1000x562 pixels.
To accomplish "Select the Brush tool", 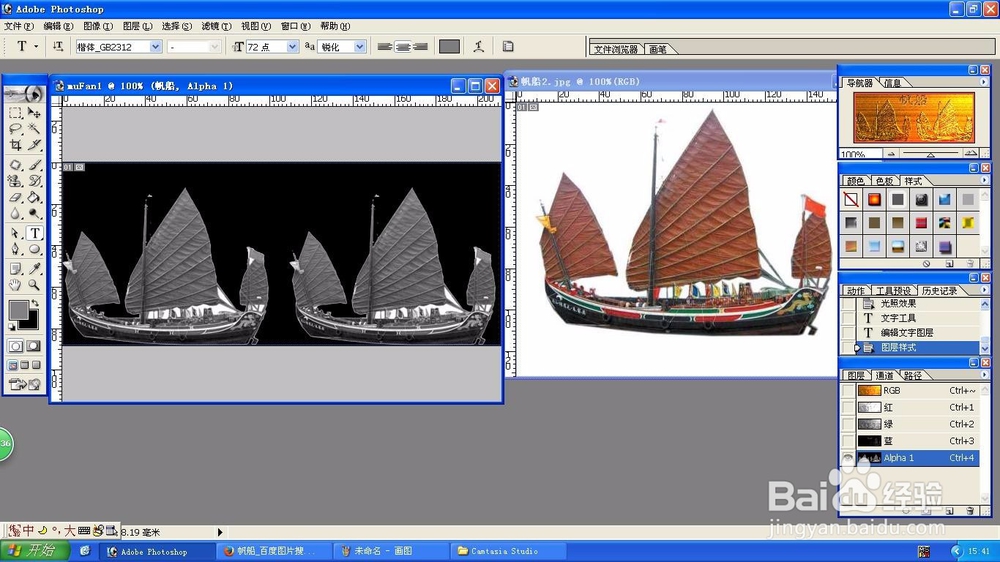I will [34, 165].
